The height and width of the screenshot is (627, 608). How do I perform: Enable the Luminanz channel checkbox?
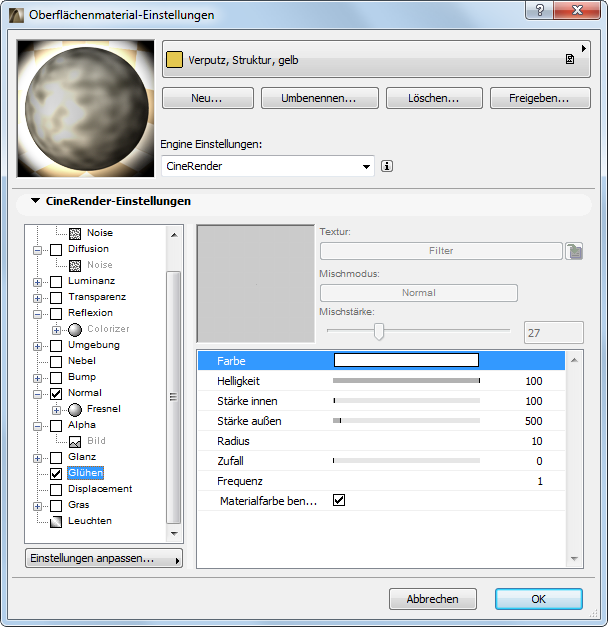[x=56, y=282]
